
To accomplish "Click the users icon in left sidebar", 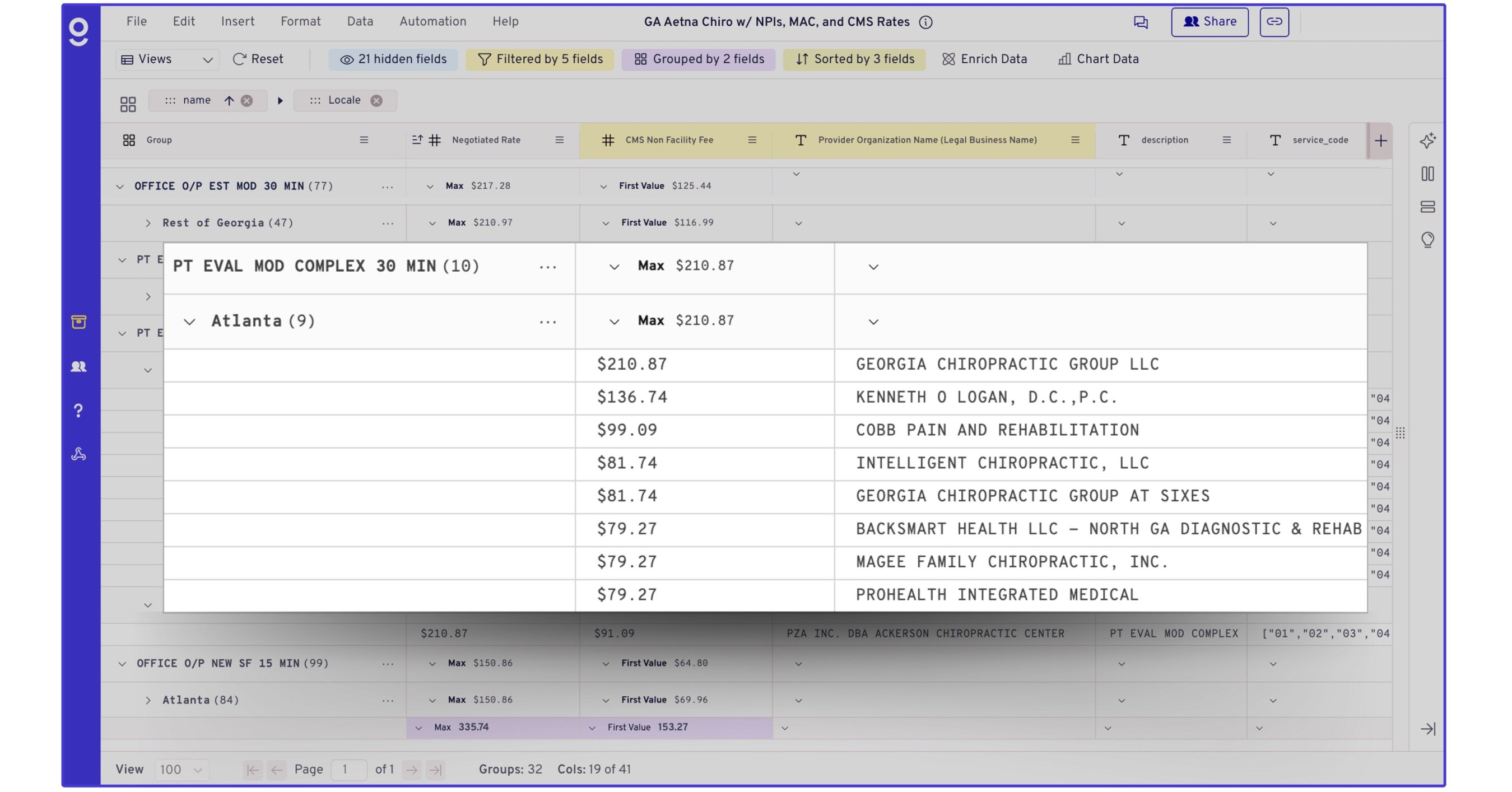I will tap(78, 366).
